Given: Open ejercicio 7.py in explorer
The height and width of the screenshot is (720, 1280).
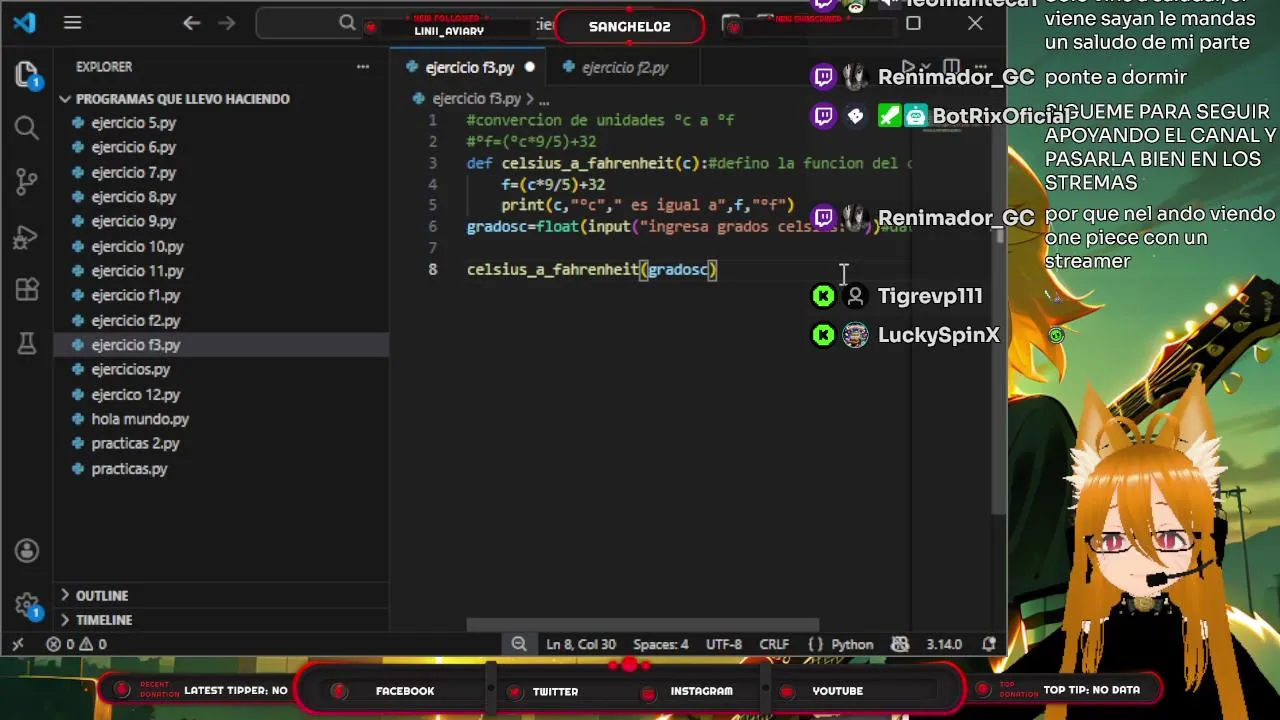Looking at the screenshot, I should coord(133,172).
